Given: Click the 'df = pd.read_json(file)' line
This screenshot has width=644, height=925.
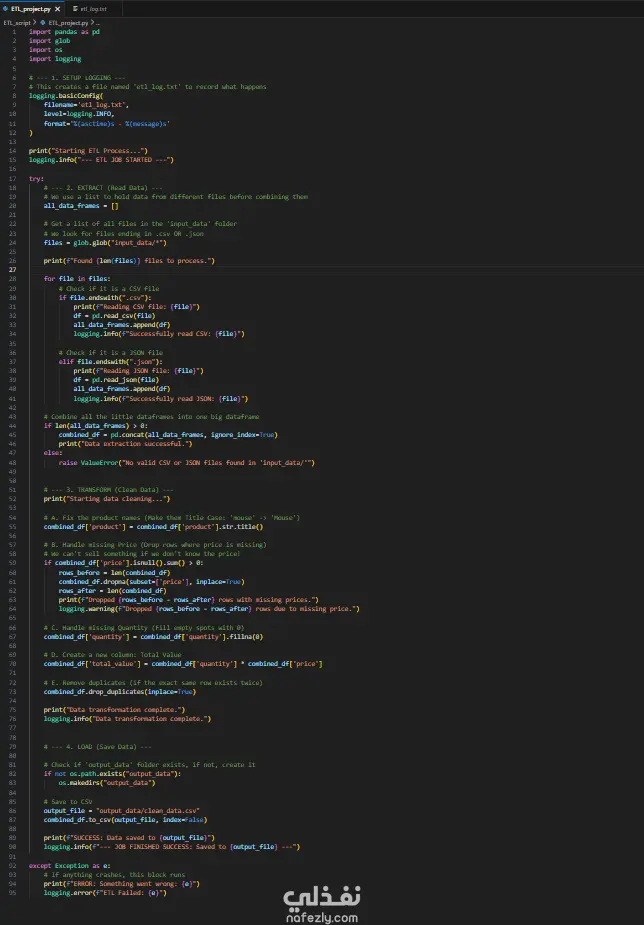Looking at the screenshot, I should click(116, 380).
